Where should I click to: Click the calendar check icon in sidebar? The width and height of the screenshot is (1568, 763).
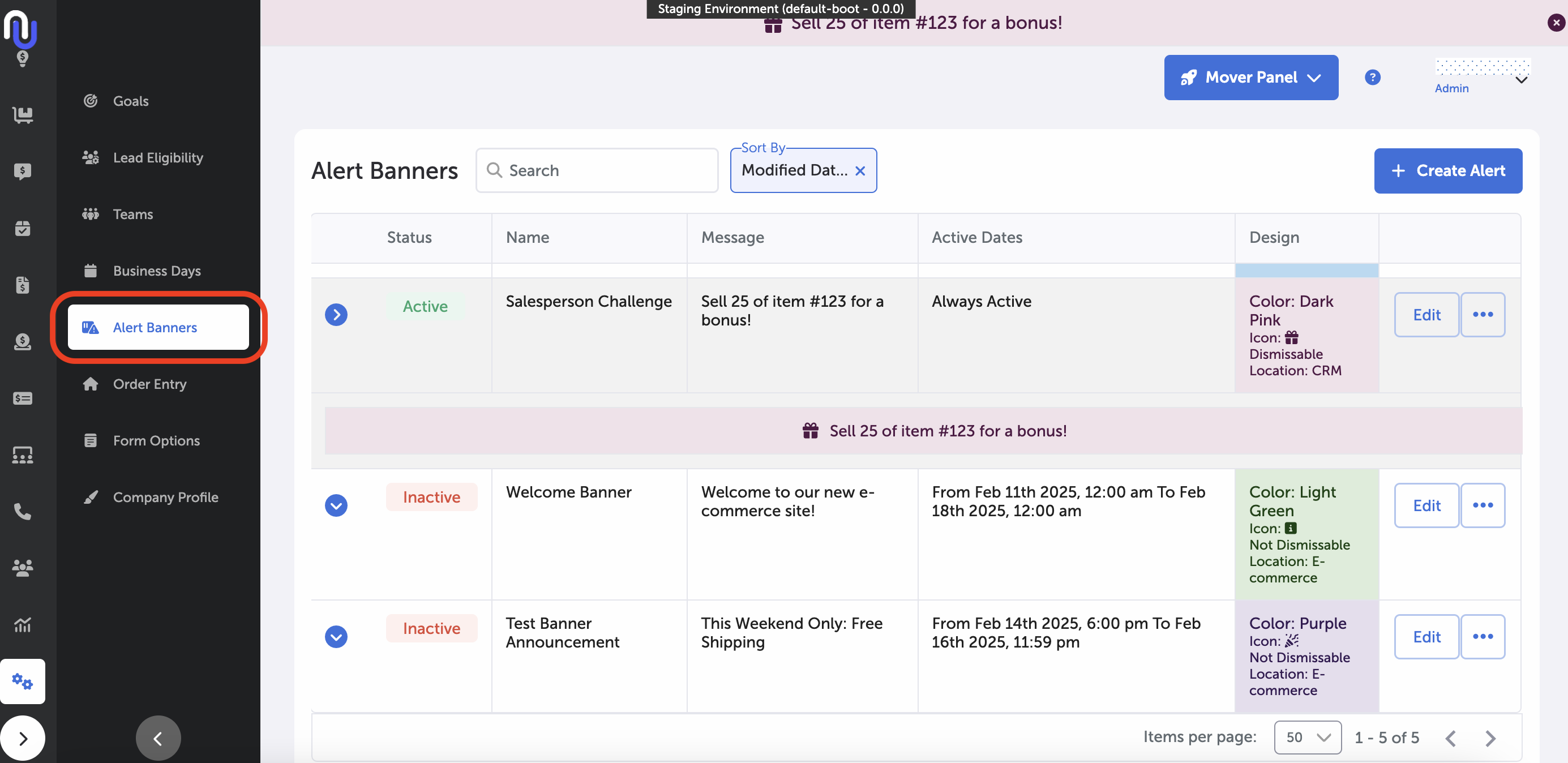[23, 228]
